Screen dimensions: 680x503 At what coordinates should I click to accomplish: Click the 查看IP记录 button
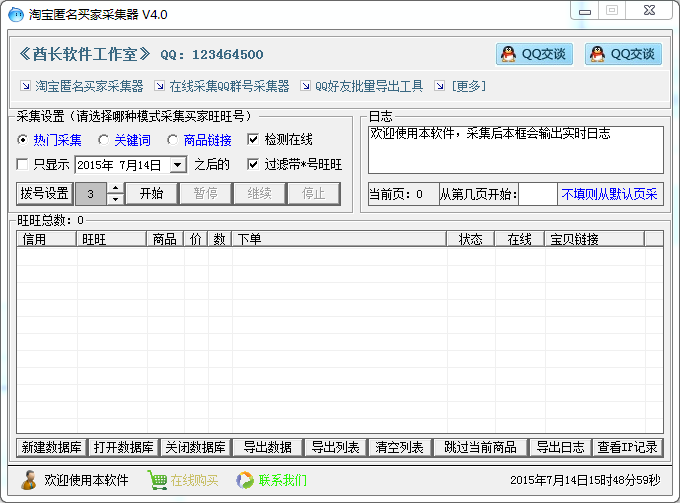click(x=628, y=447)
